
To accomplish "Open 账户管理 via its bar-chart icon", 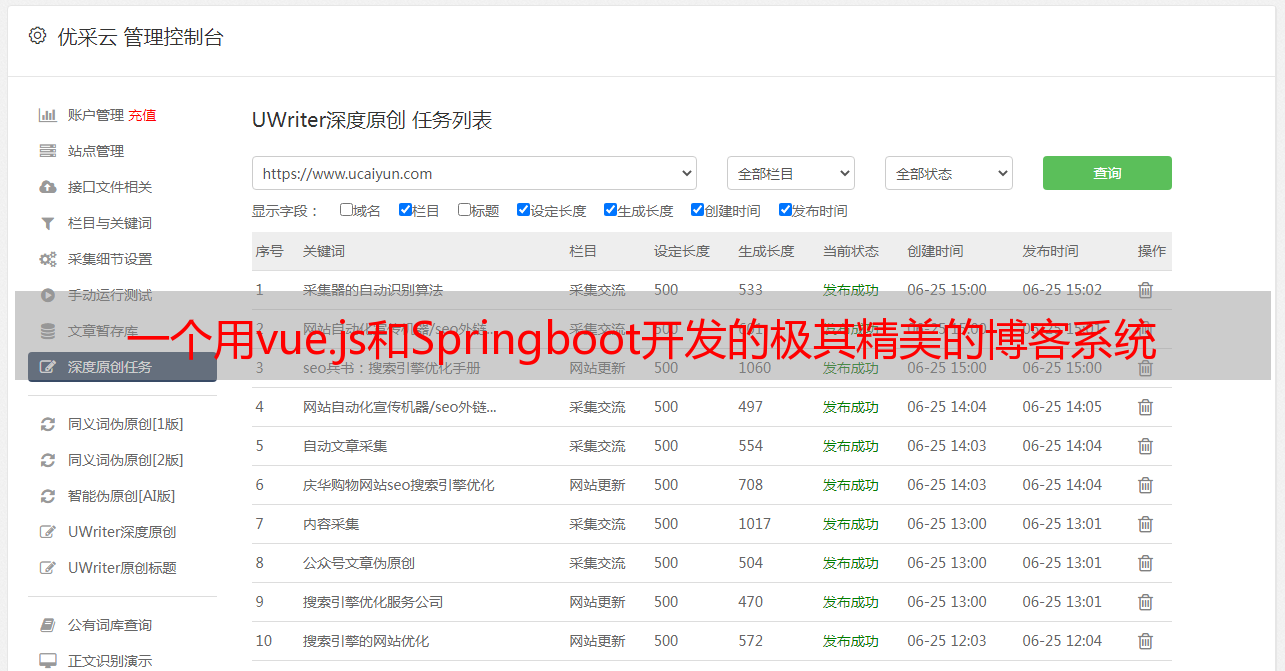I will coord(47,115).
